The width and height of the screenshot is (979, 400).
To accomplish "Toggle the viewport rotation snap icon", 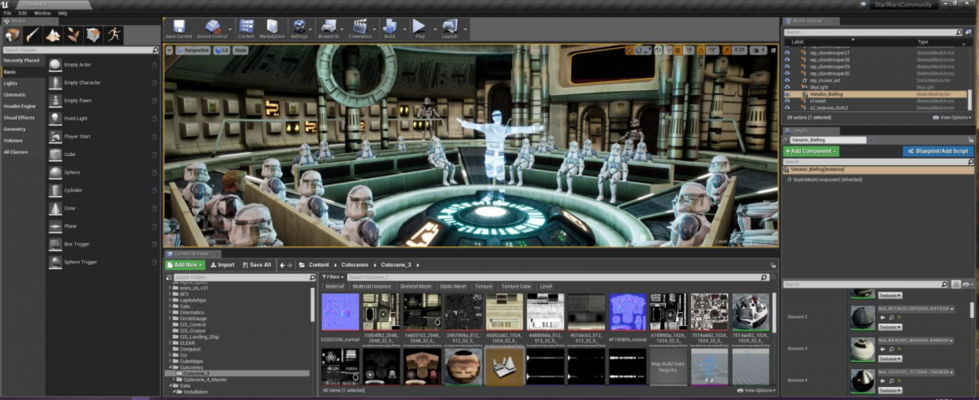I will tap(701, 51).
